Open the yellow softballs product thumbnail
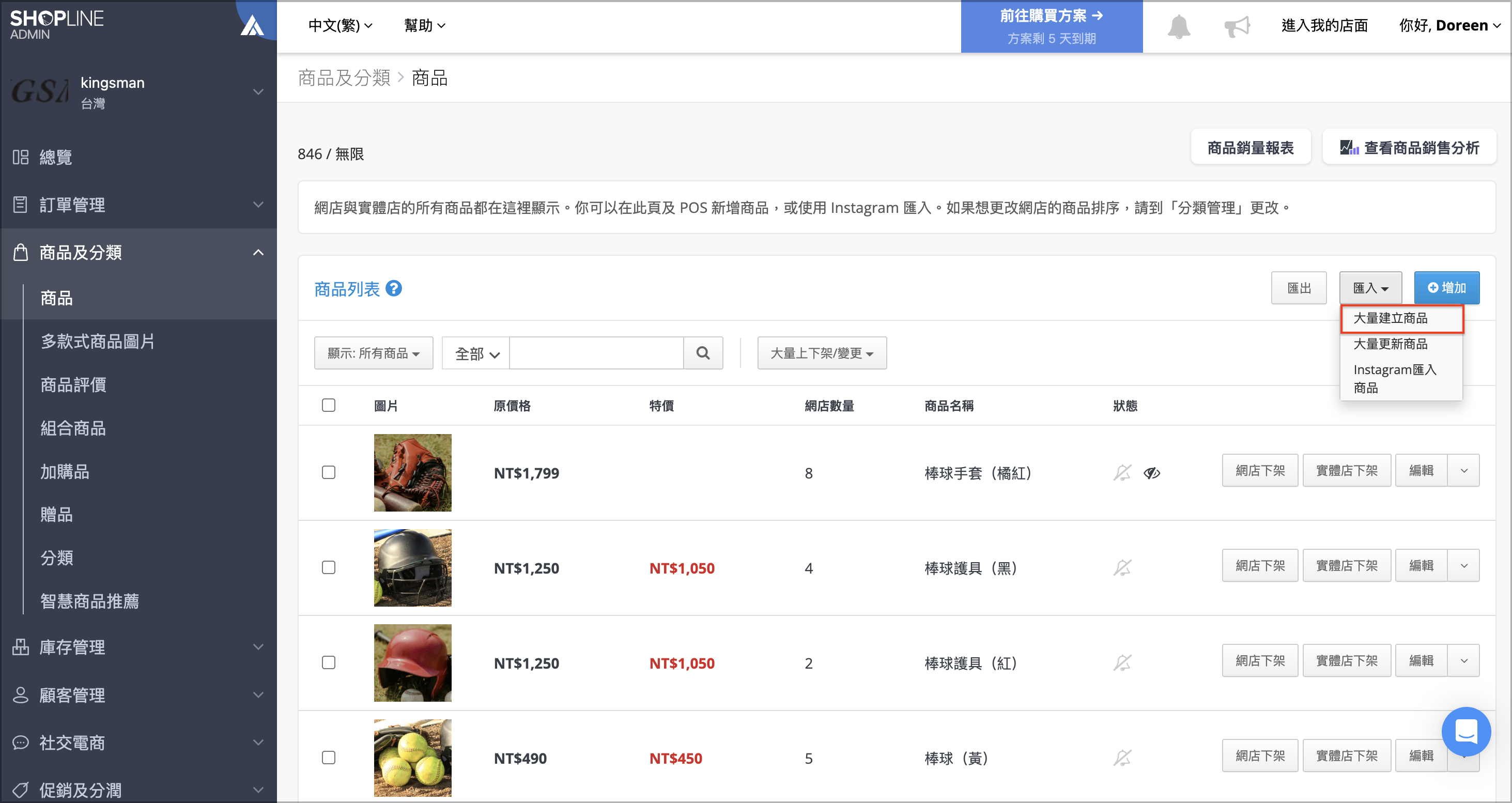Screen dimensions: 1512x803 point(413,758)
